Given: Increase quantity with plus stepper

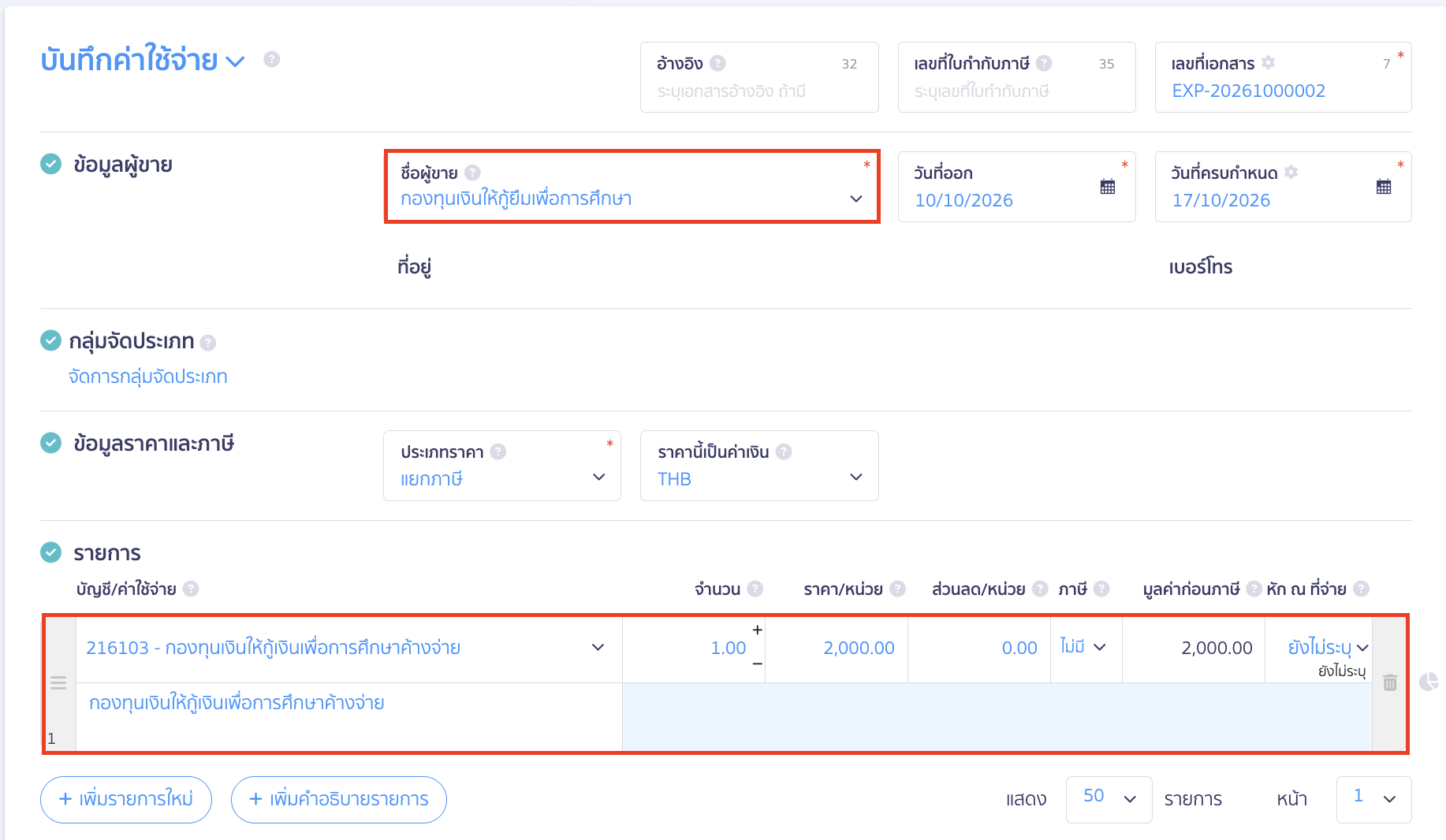Looking at the screenshot, I should 757,630.
